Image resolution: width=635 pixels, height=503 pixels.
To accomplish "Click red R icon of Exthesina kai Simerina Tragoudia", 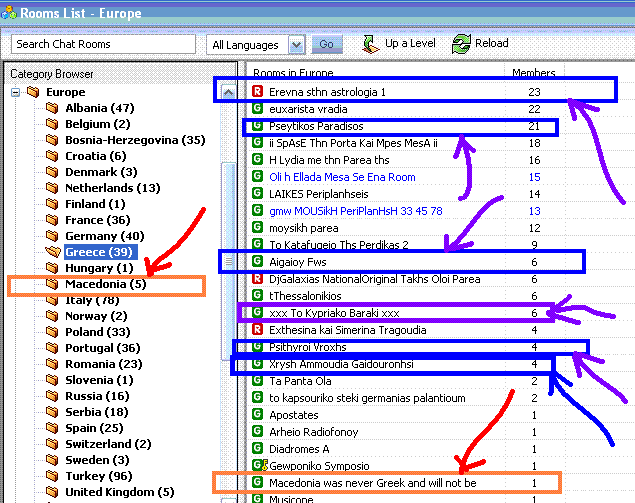I will coord(258,329).
